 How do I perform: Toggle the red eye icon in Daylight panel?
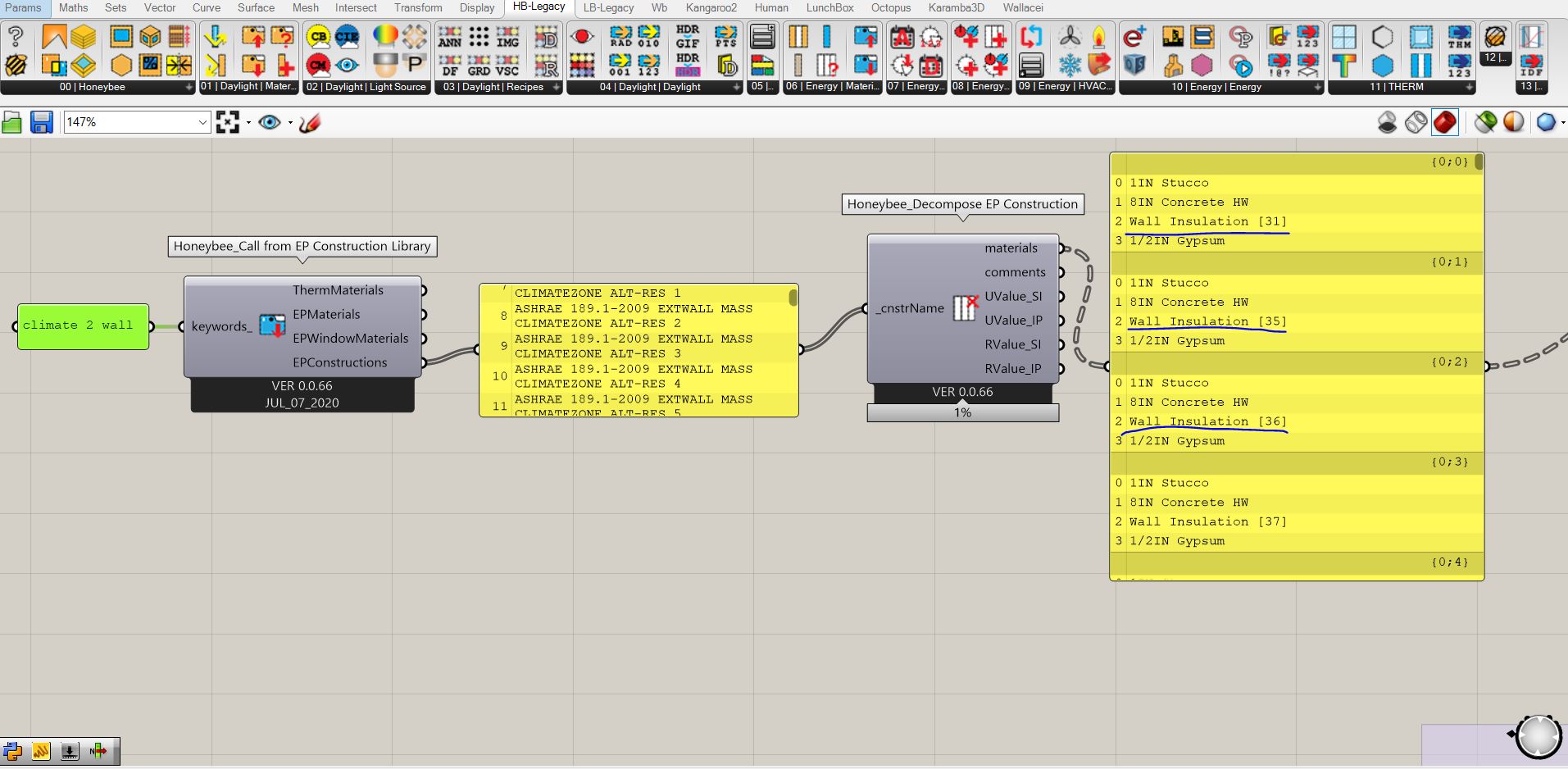coord(582,37)
